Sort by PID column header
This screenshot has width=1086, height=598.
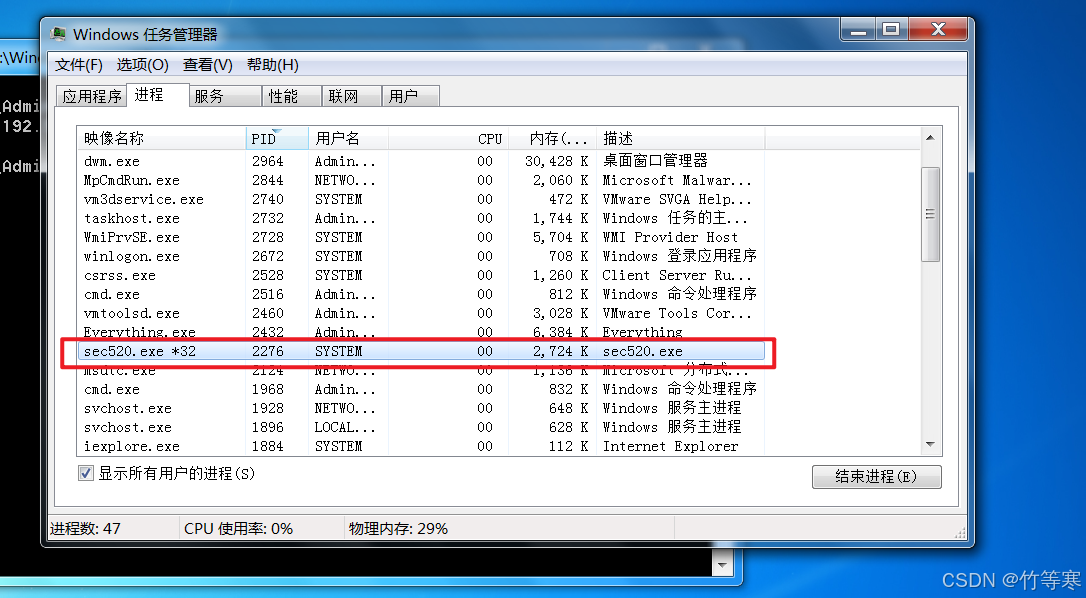click(x=277, y=139)
